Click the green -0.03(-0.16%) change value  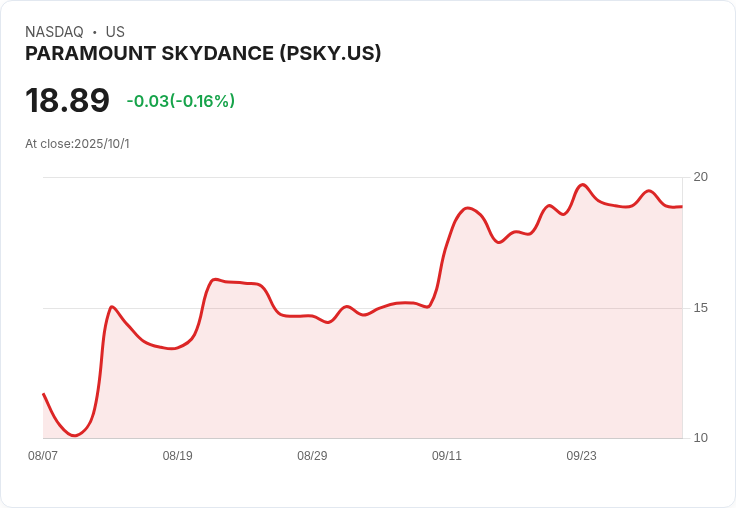click(180, 101)
